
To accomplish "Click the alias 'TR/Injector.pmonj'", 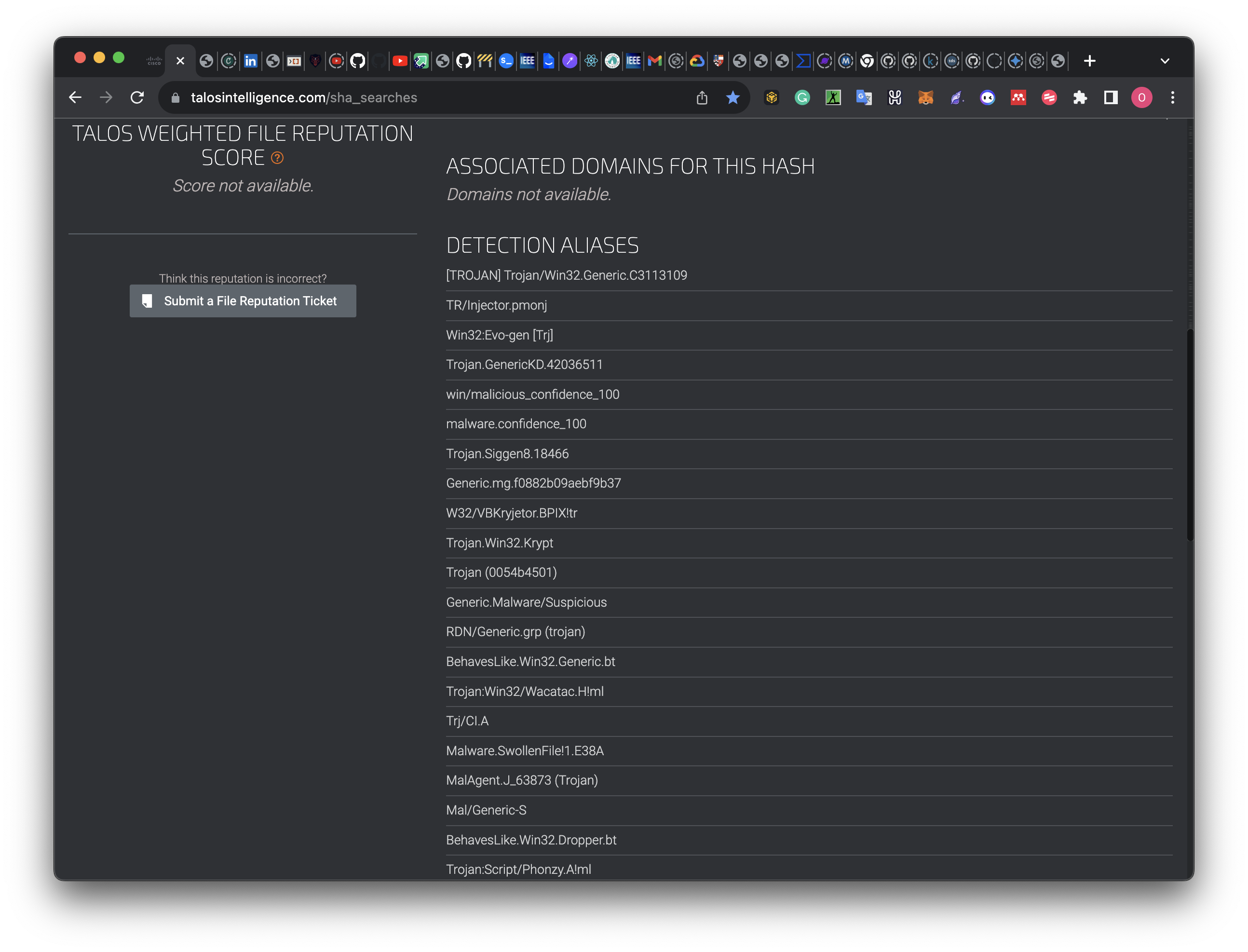I will pyautogui.click(x=496, y=305).
